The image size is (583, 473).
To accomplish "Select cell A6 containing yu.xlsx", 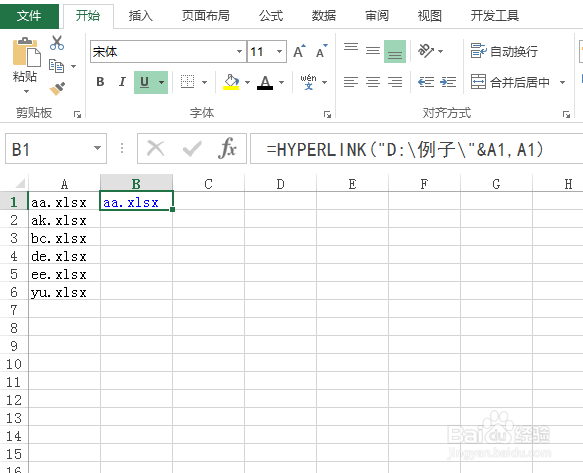I will [x=64, y=292].
